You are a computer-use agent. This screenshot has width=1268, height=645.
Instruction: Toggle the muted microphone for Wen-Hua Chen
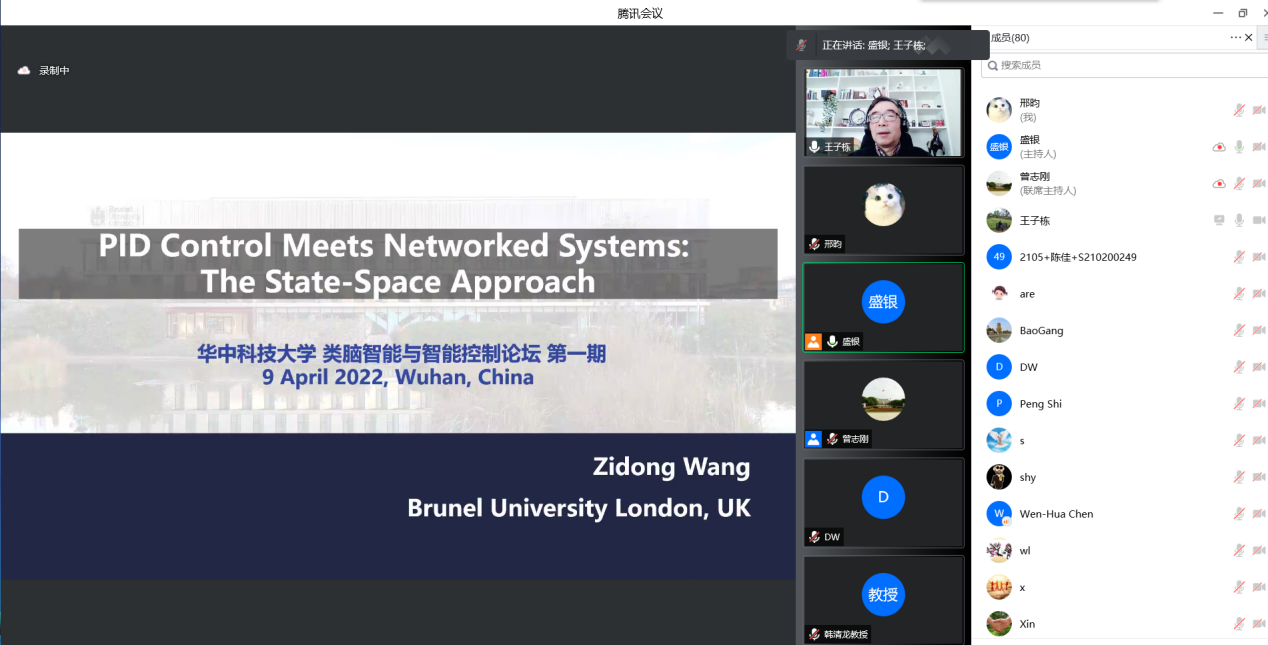[1239, 514]
